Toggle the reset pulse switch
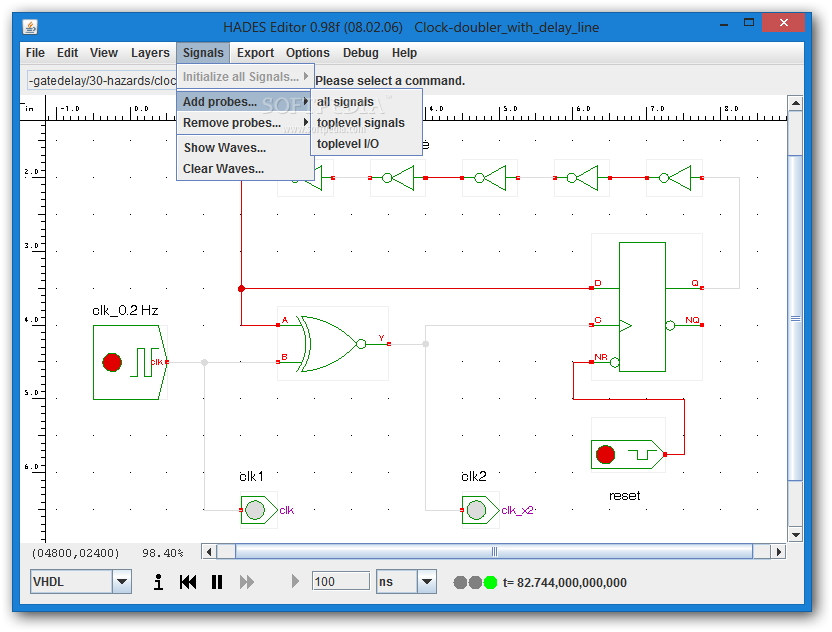This screenshot has height=632, width=832. [x=628, y=455]
